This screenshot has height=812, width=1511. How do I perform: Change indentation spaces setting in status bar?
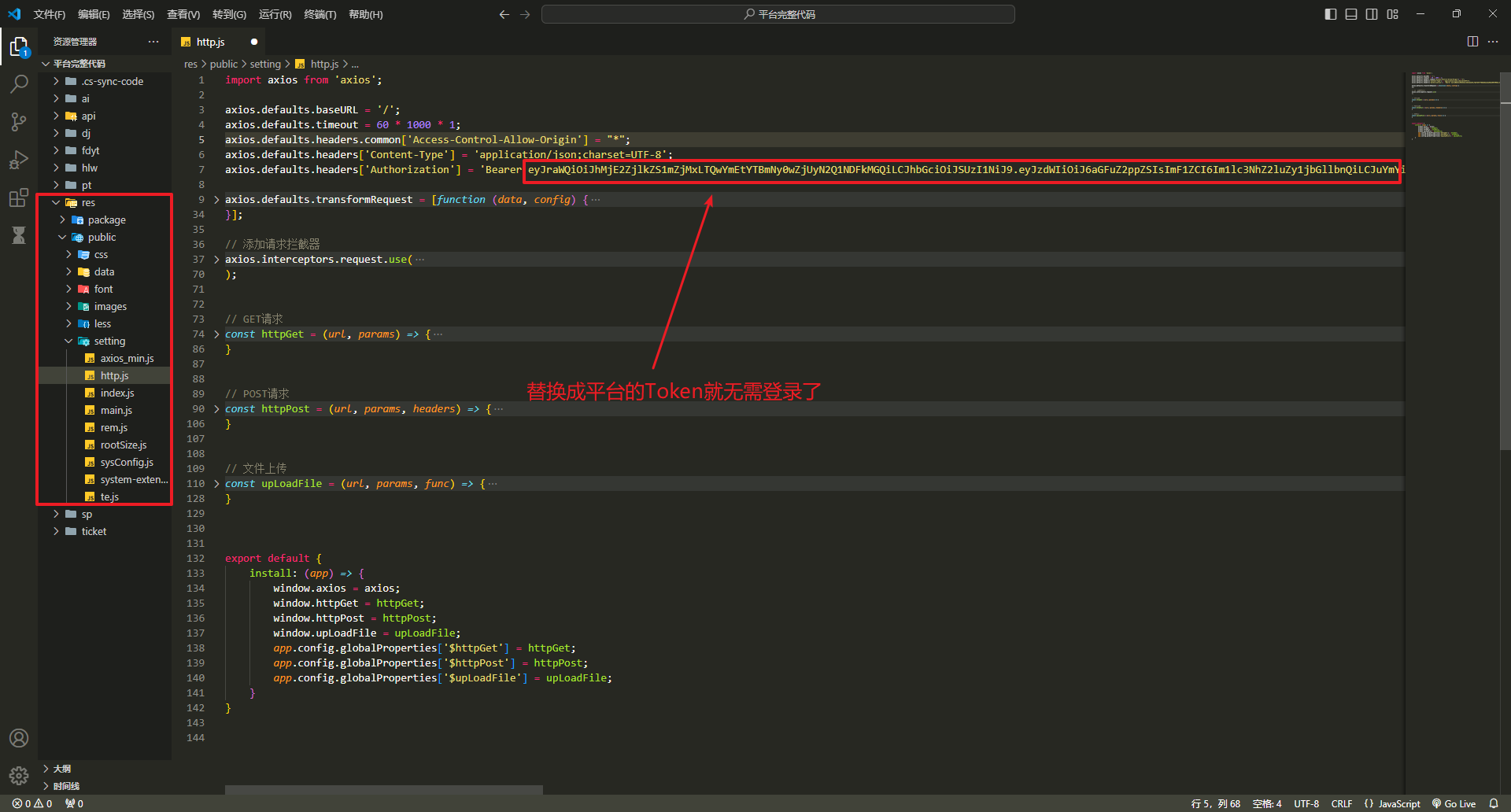(x=1267, y=803)
